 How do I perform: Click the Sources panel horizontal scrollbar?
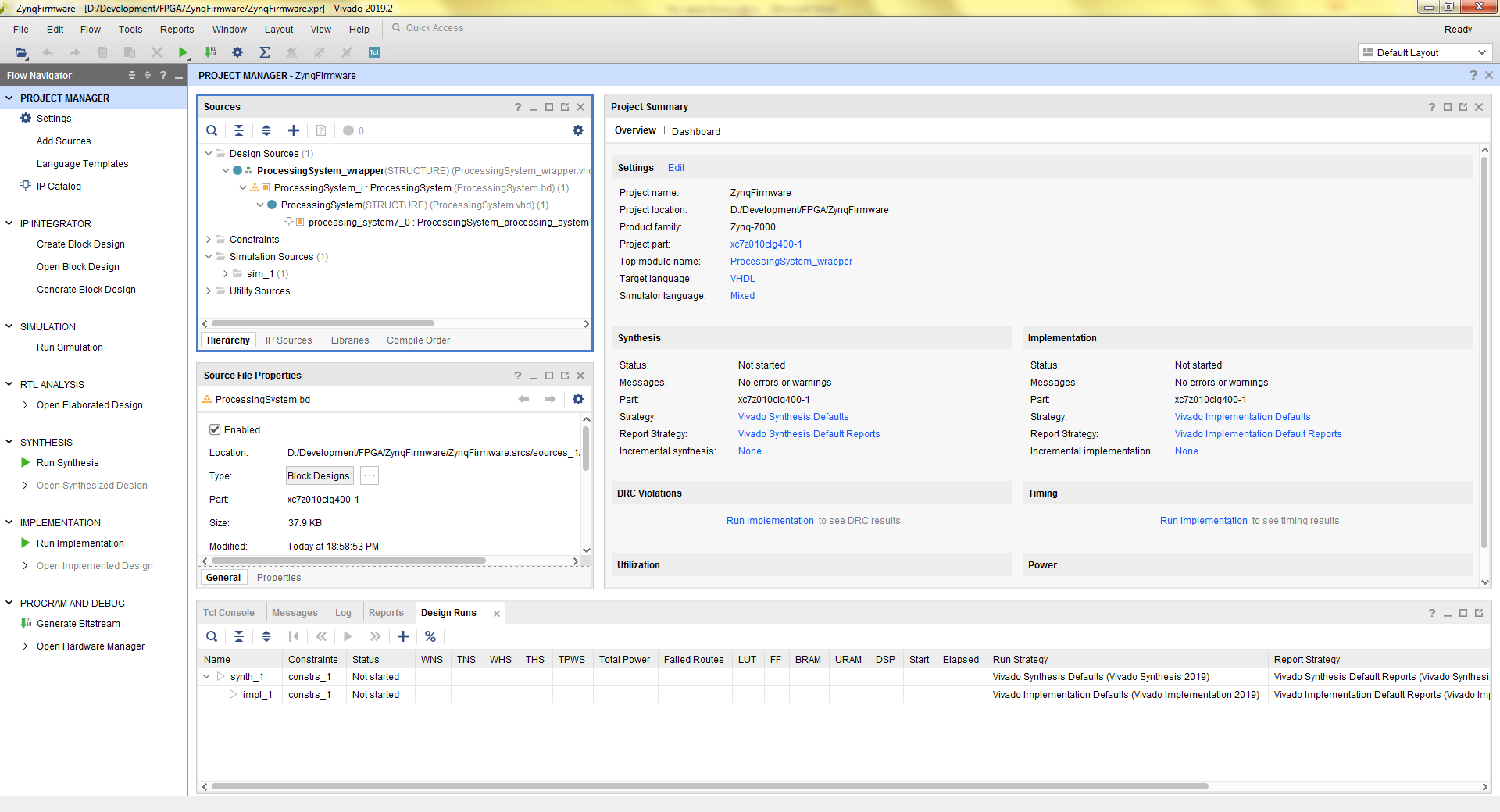tap(323, 323)
